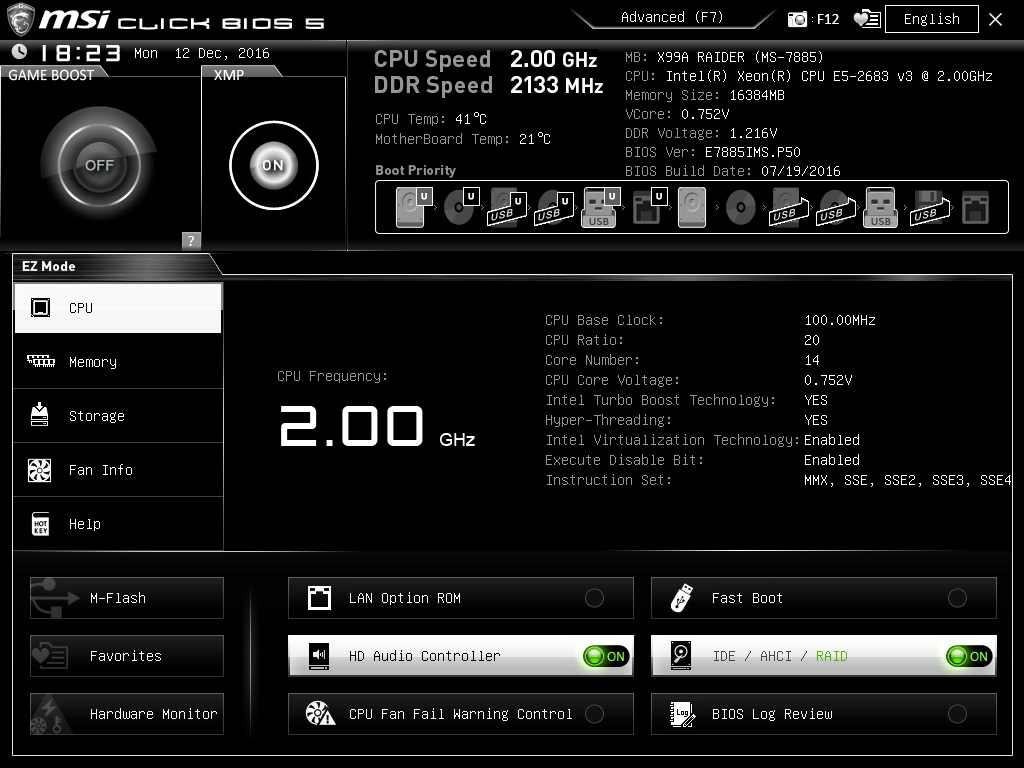Screen dimensions: 1024x768
Task: Click Intel Virtualization Technology Enabled value
Action: (x=832, y=440)
